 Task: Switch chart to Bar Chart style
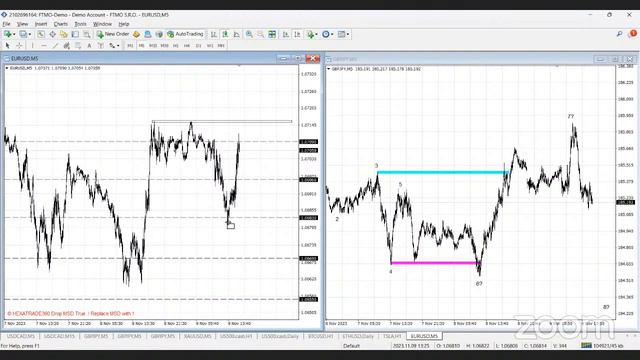point(213,34)
